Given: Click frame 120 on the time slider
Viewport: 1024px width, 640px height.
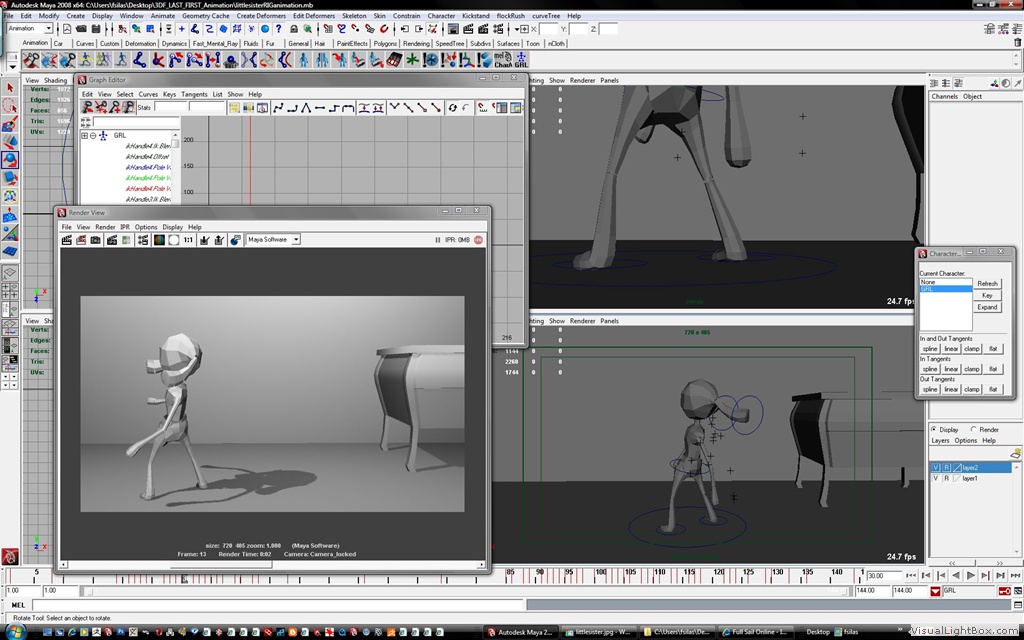Looking at the screenshot, I should [718, 575].
